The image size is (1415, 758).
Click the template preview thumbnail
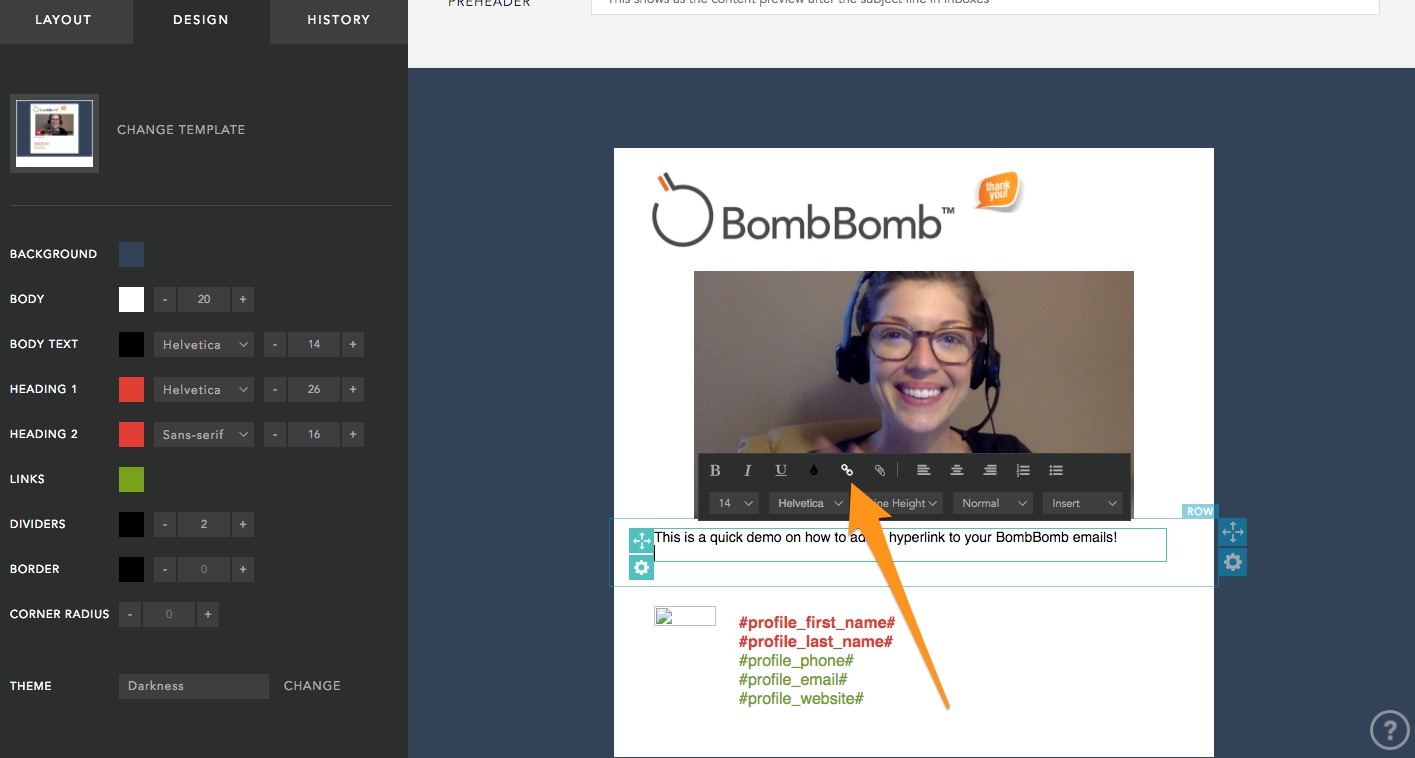[x=54, y=133]
